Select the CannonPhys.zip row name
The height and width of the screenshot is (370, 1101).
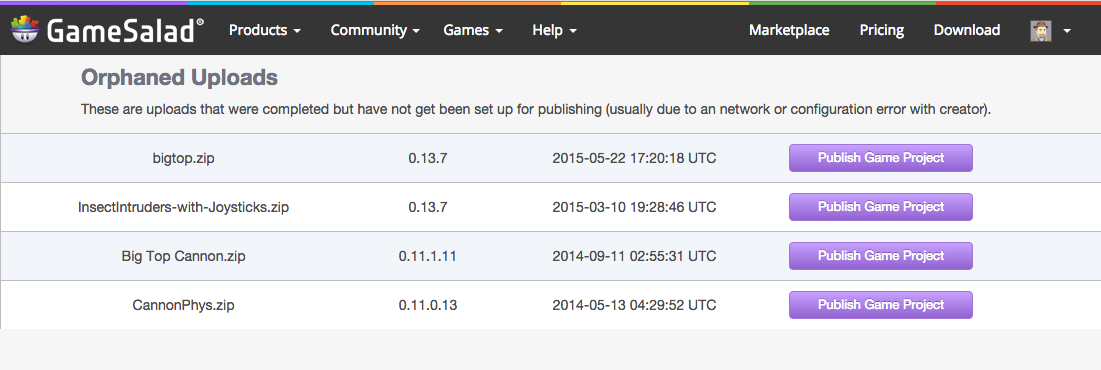point(183,305)
